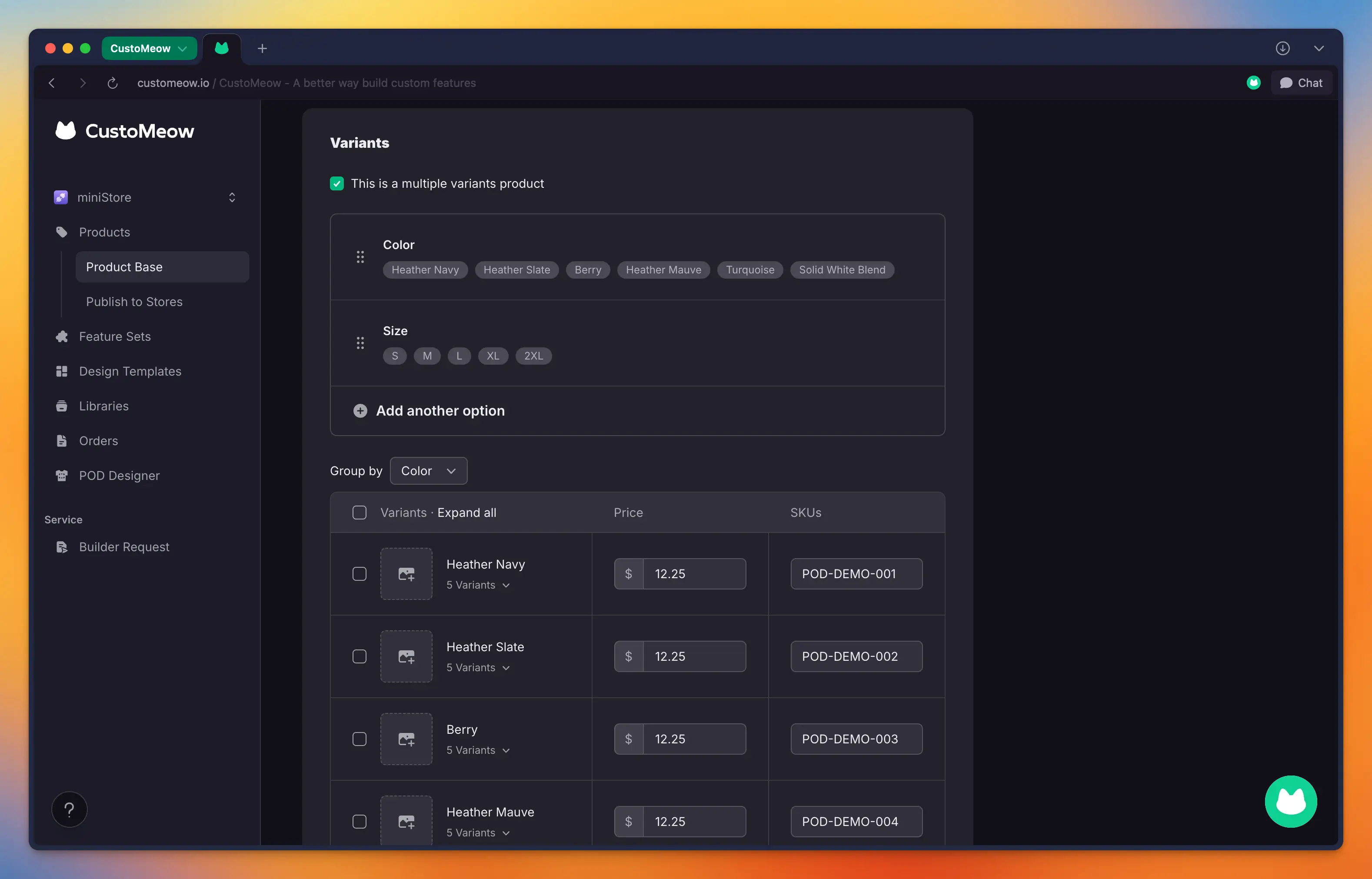This screenshot has width=1372, height=879.
Task: Check the Heather Navy row checkbox
Action: pos(360,574)
